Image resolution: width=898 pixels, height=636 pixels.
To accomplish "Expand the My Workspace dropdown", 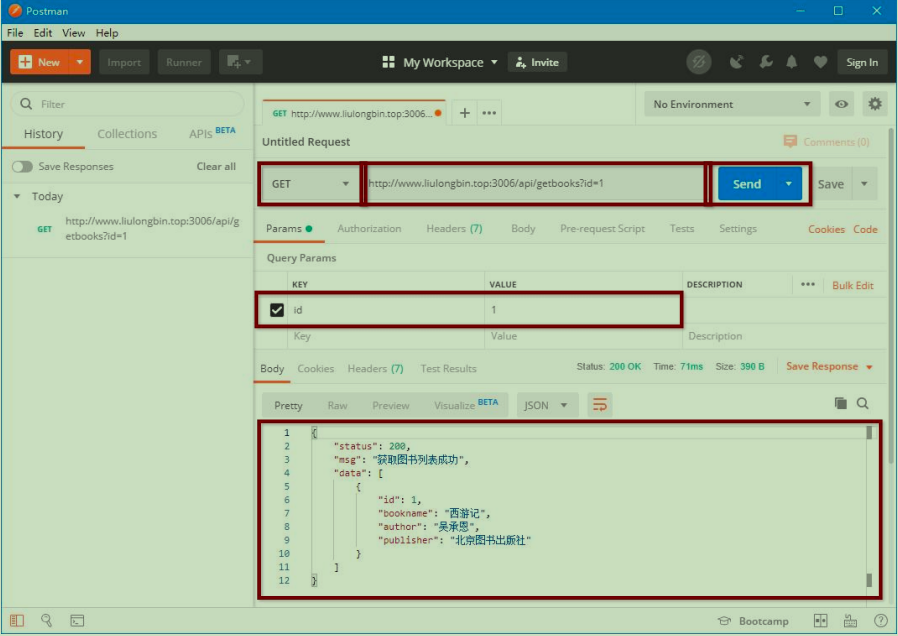I will (494, 62).
